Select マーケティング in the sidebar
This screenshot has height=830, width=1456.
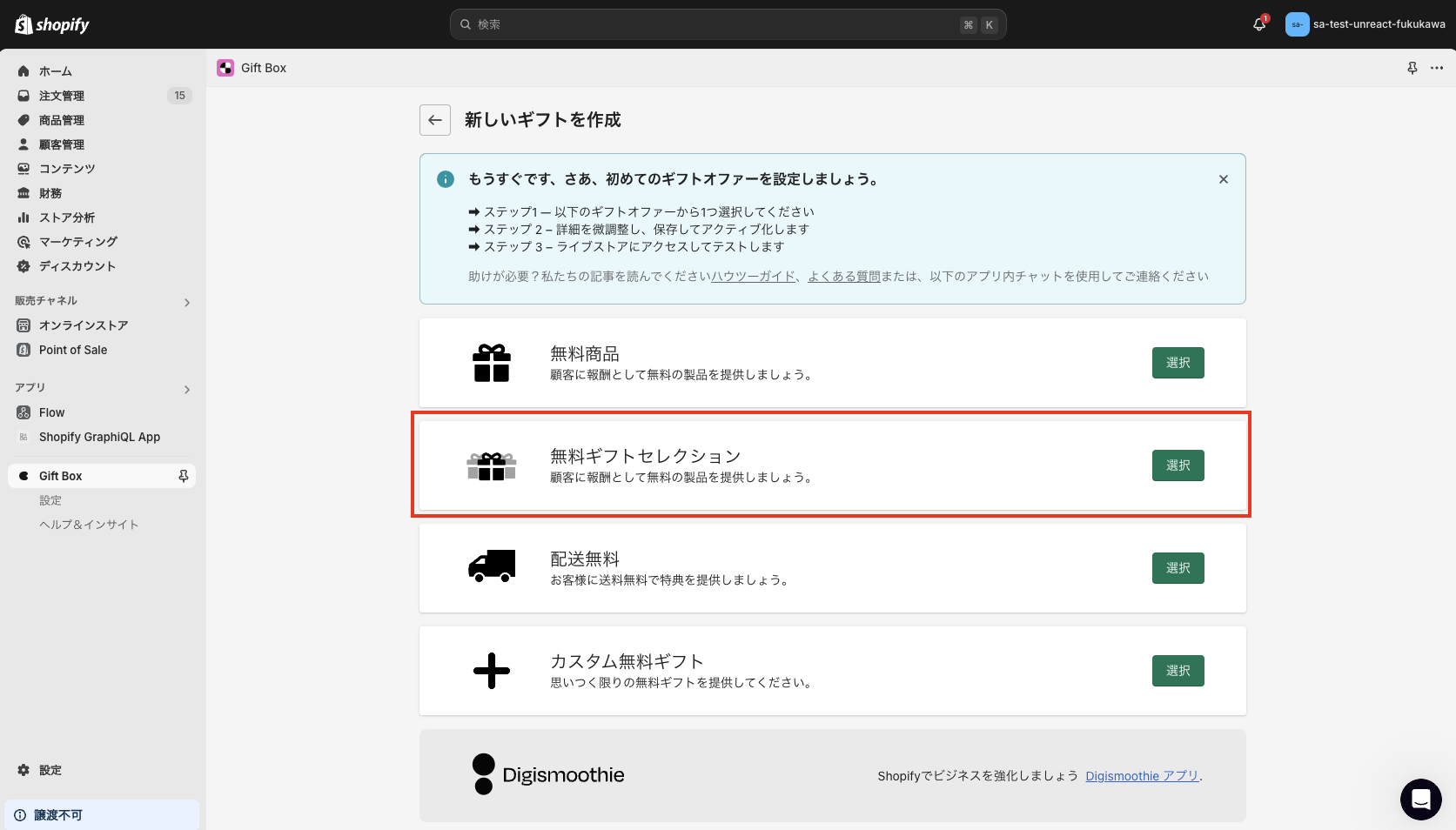click(x=77, y=242)
